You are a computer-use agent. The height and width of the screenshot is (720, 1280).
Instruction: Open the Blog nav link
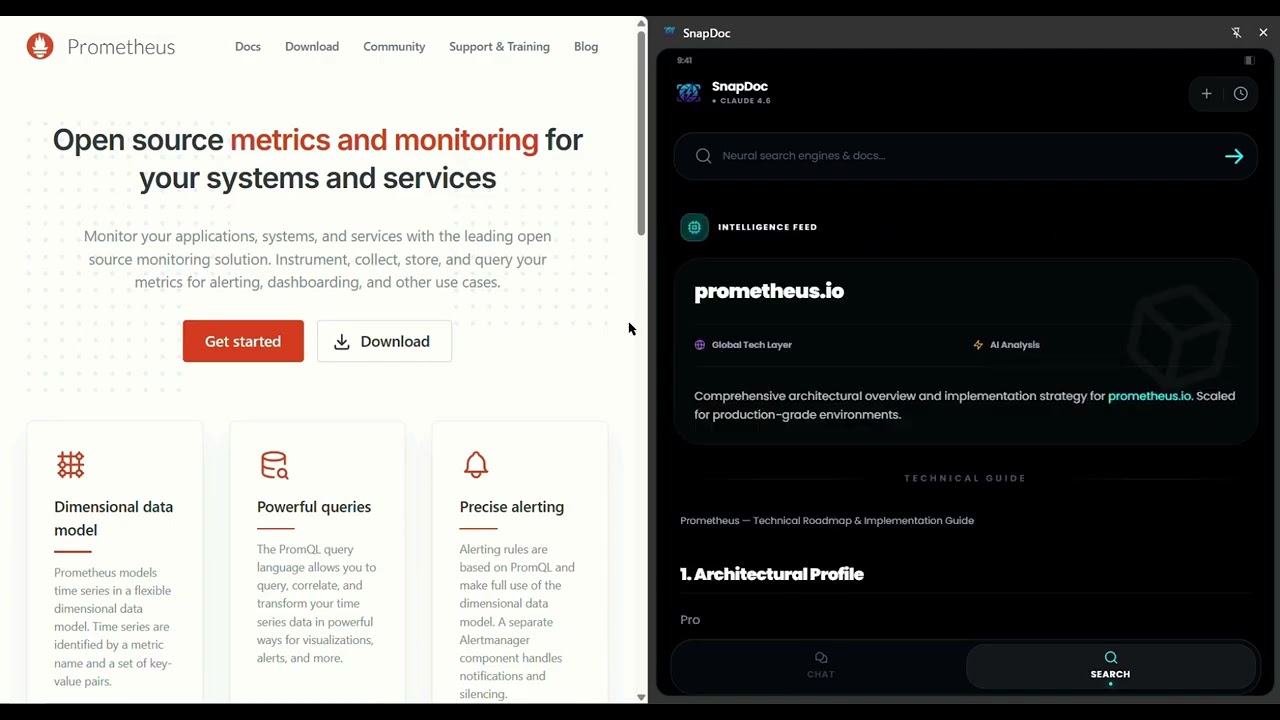click(586, 47)
